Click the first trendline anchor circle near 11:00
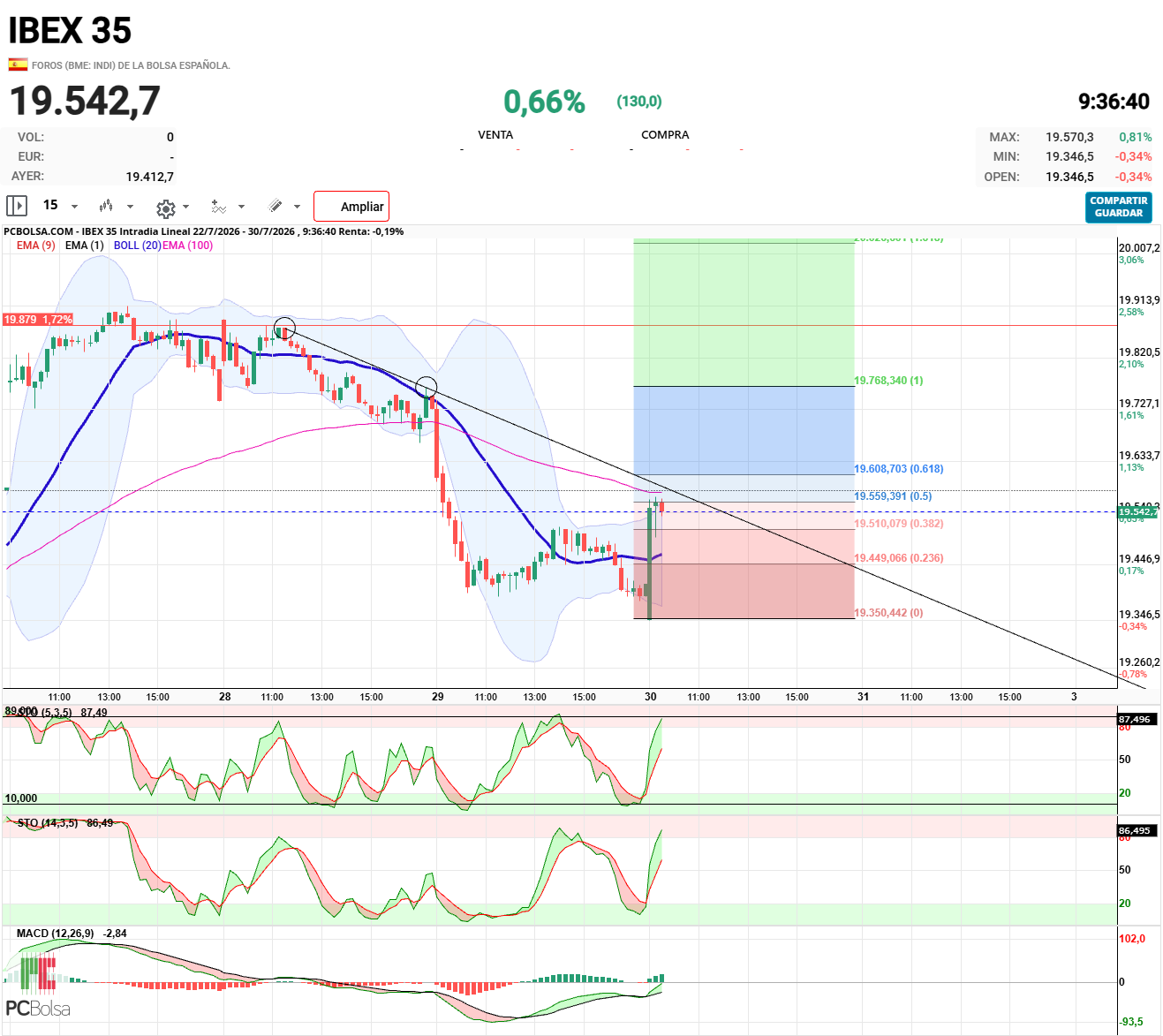Image resolution: width=1163 pixels, height=1036 pixels. 284,328
